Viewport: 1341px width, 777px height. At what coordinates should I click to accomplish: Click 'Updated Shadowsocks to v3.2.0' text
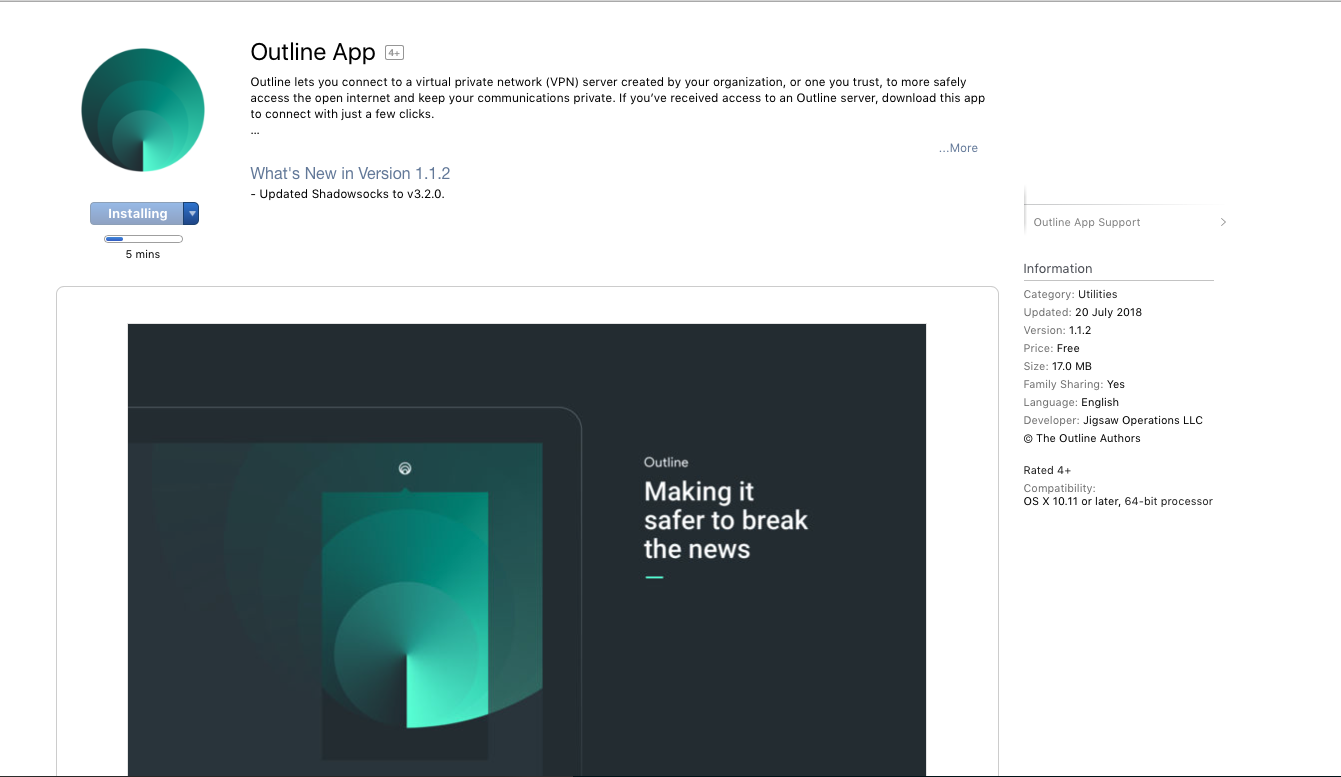click(347, 194)
